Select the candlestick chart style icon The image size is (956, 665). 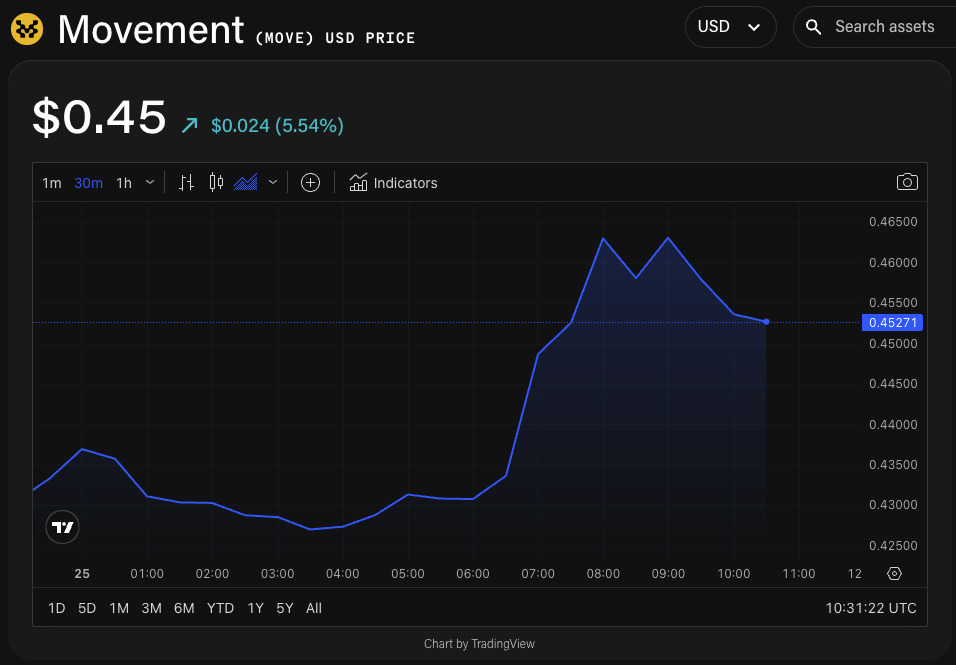click(215, 182)
